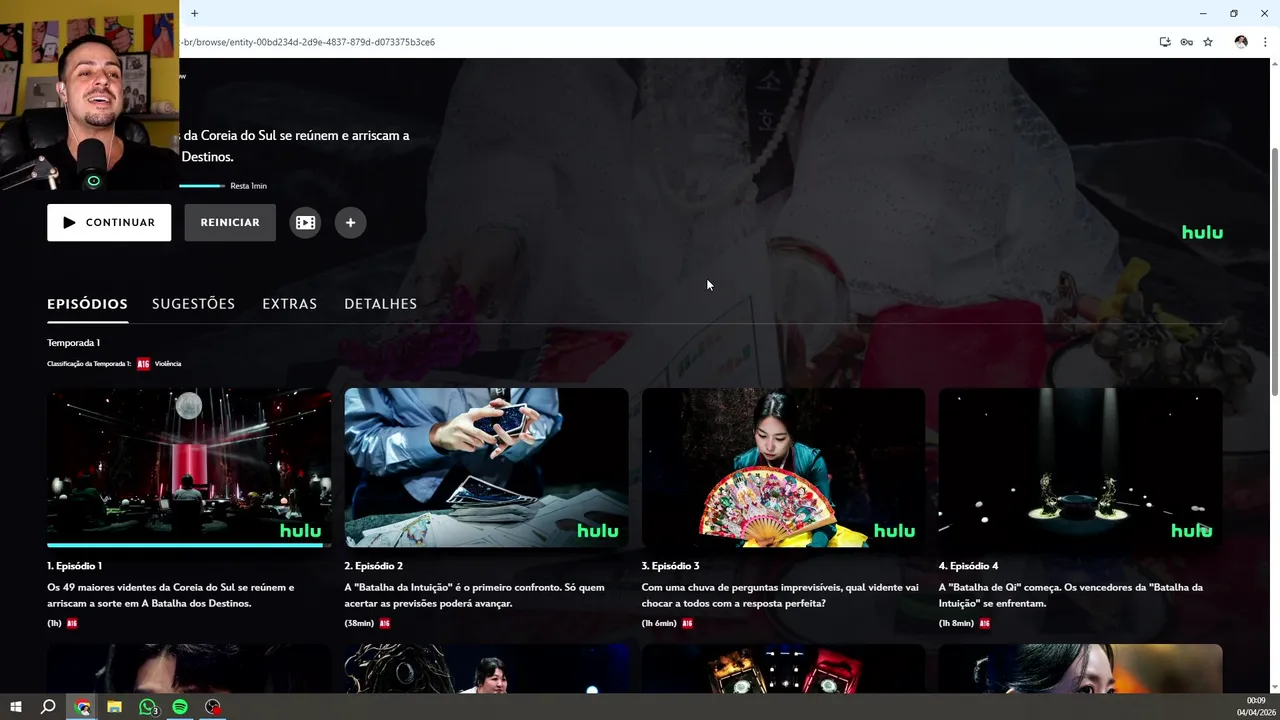Click the A16 badge beside Episódio 1 '(1h)'
1280x720 pixels.
(x=72, y=623)
